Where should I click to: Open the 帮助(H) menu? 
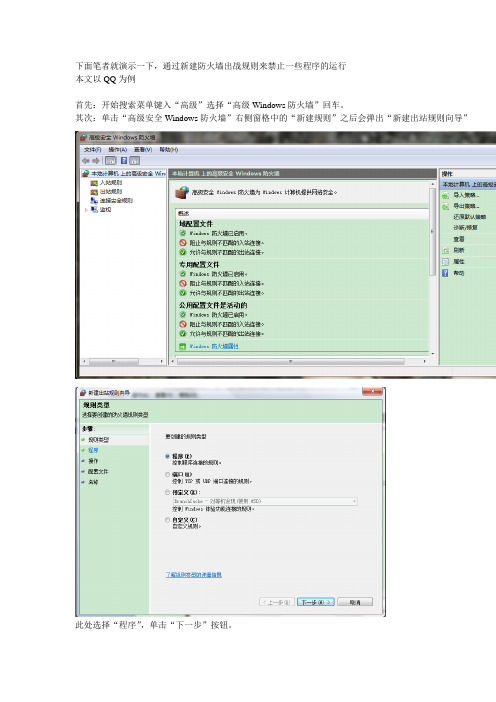coord(168,150)
